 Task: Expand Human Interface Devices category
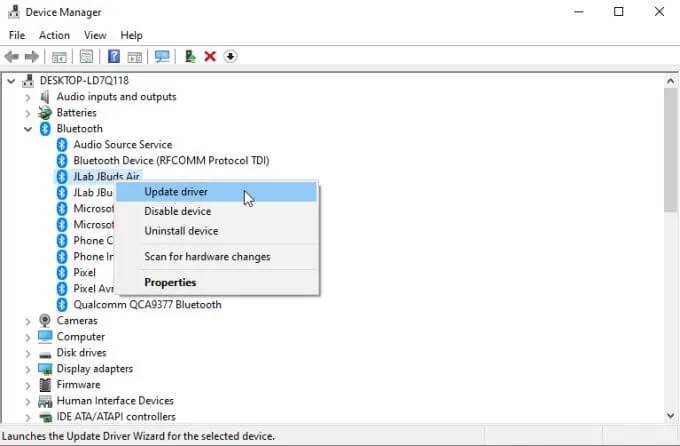(x=28, y=401)
